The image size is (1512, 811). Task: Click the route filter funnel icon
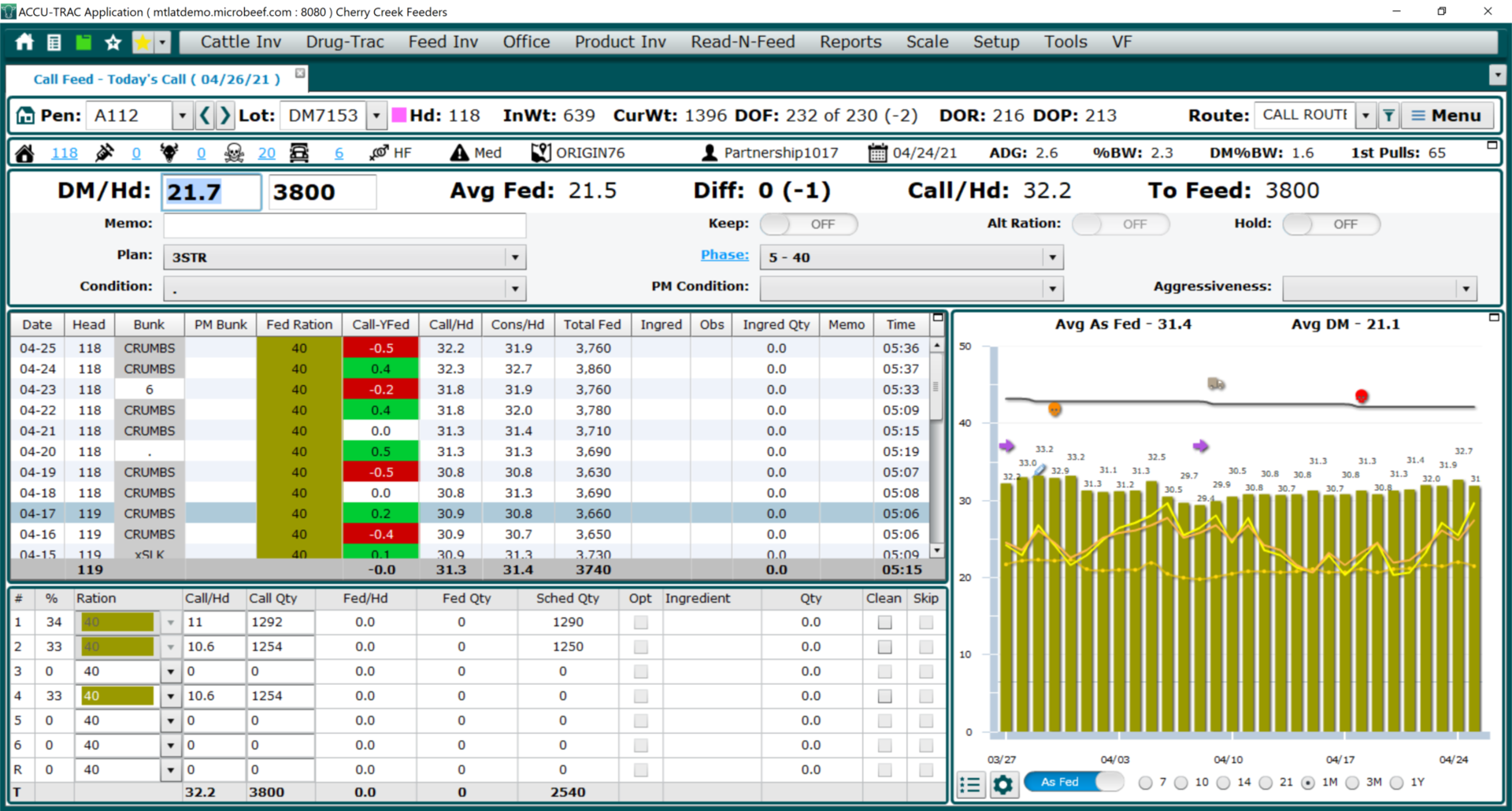click(x=1389, y=116)
